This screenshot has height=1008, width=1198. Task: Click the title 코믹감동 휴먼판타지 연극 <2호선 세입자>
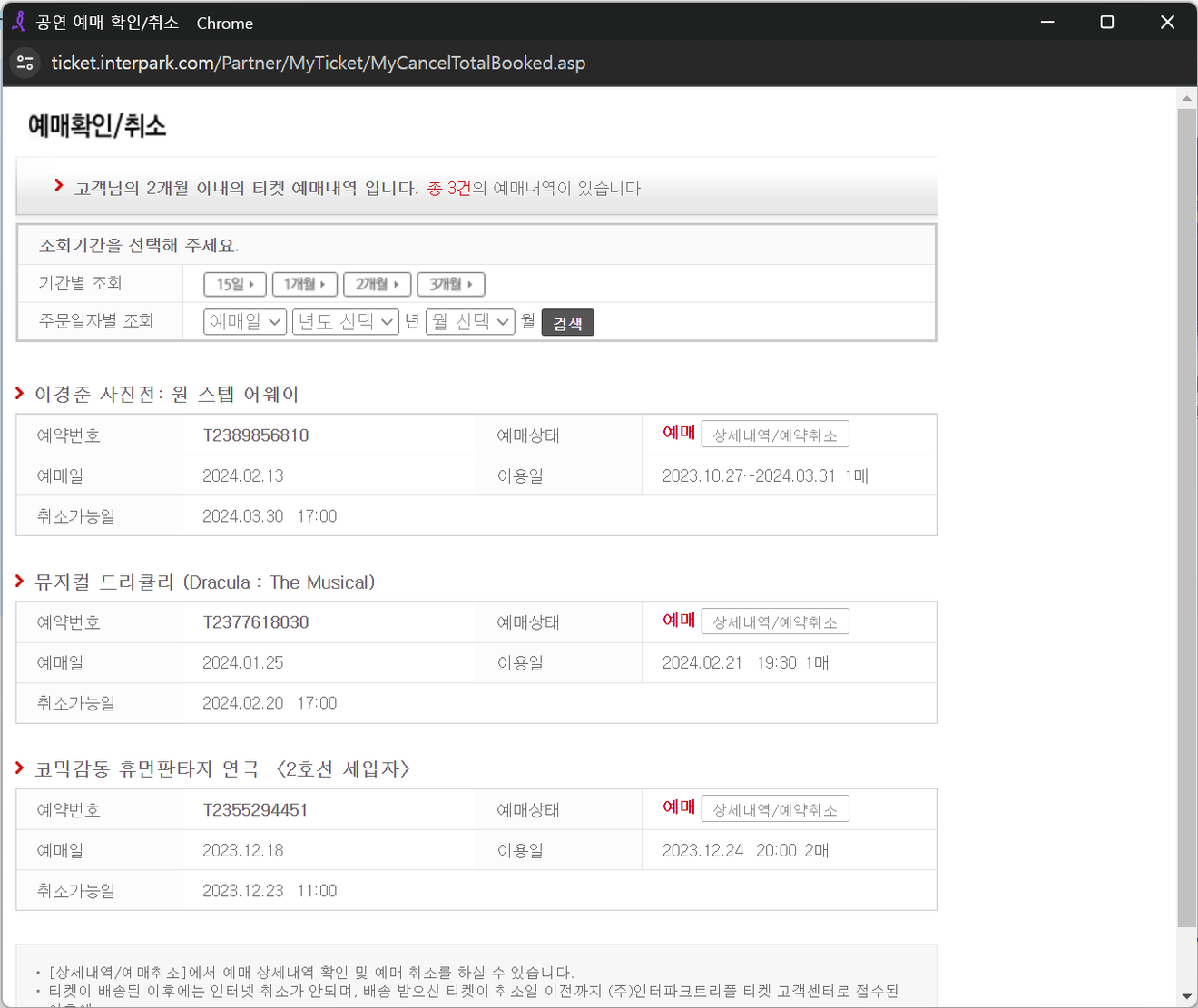pyautogui.click(x=222, y=768)
